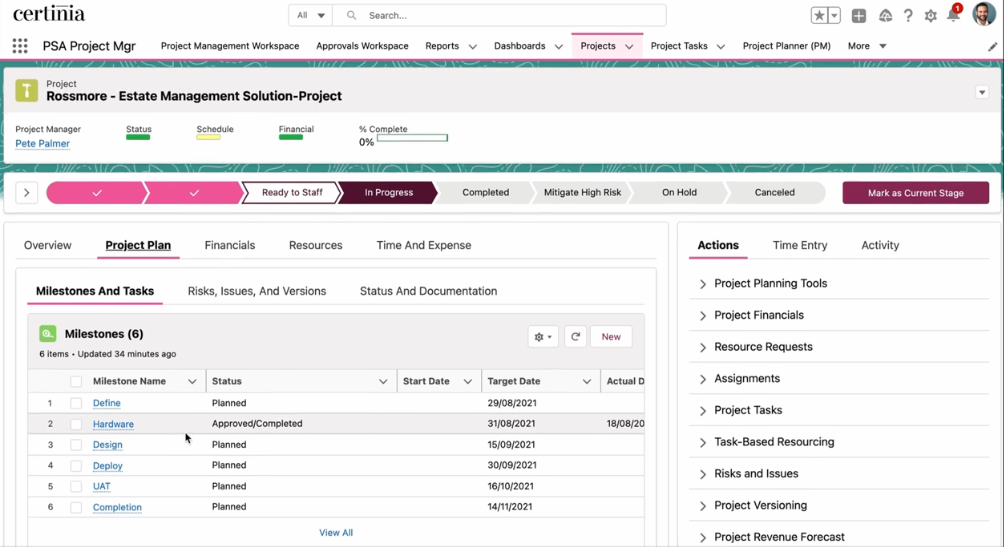Switch to the Time And Expense tab
This screenshot has width=1004, height=547.
[x=424, y=245]
